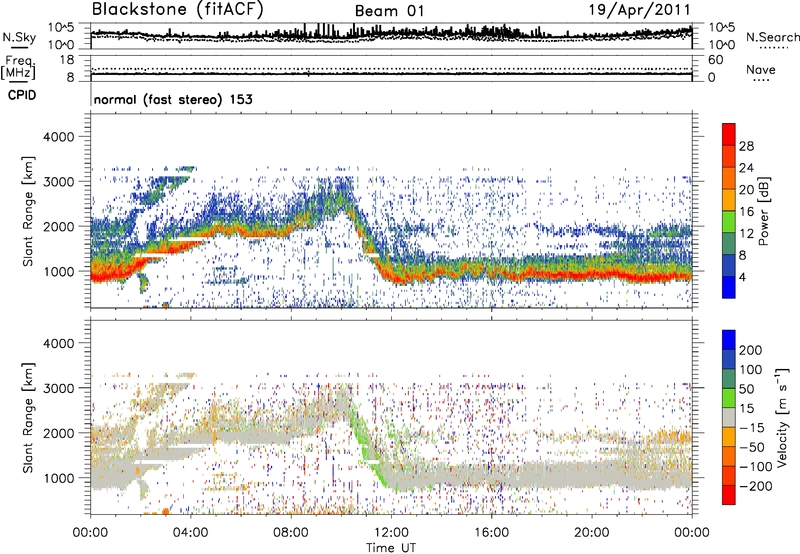Click the 20:00 time axis label
800x554 pixels.
591,533
